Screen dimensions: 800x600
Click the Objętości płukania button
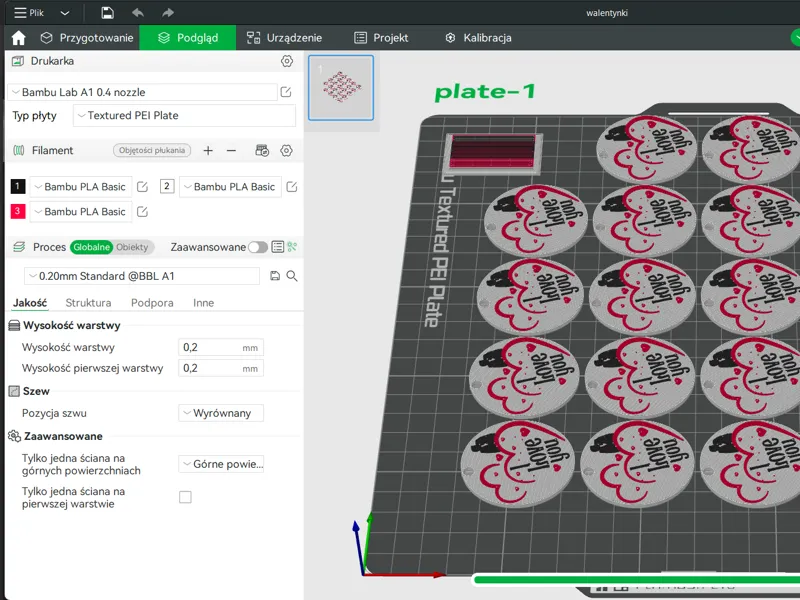tap(152, 151)
